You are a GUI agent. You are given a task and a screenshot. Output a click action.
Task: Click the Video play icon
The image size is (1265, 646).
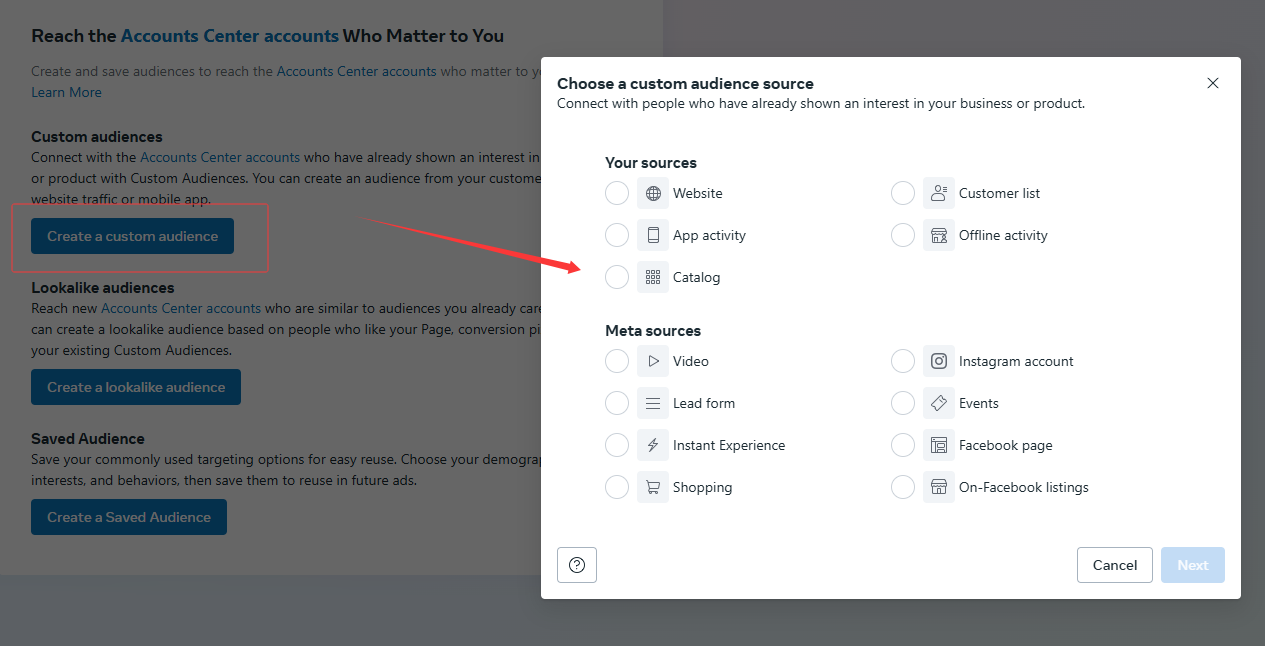[x=653, y=361]
